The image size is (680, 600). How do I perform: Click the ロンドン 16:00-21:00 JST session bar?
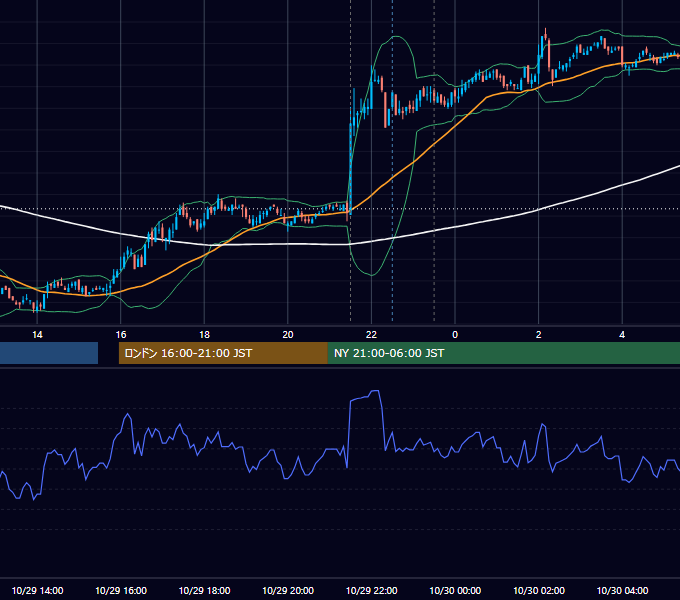[x=223, y=353]
